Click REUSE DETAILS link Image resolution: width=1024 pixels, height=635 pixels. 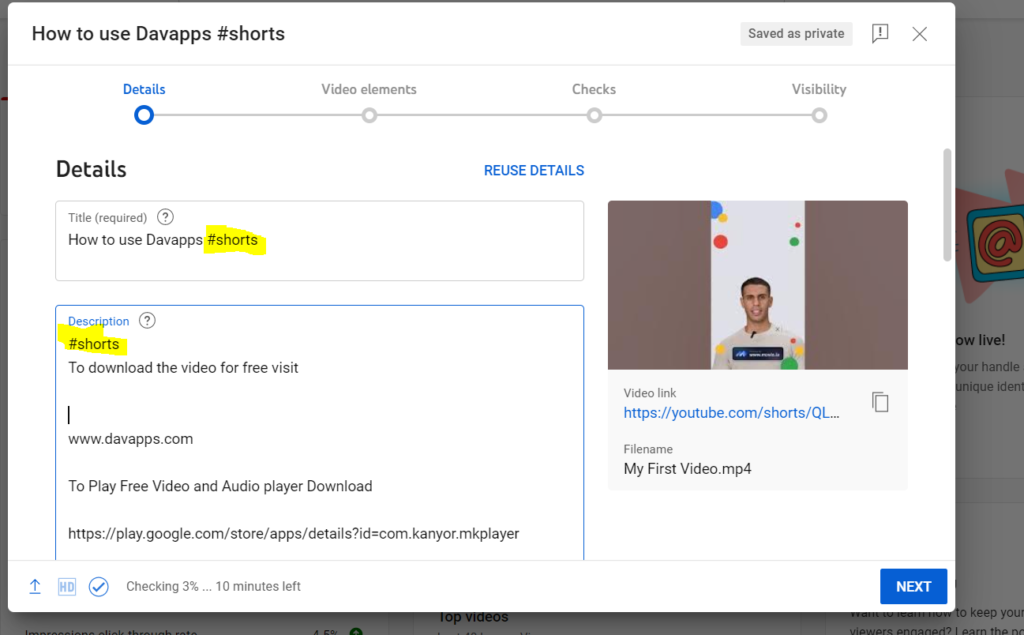pos(534,171)
